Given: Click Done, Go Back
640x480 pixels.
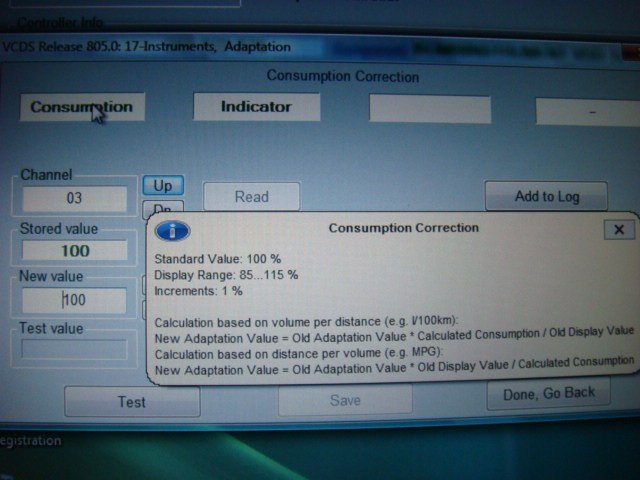Looking at the screenshot, I should [x=548, y=393].
